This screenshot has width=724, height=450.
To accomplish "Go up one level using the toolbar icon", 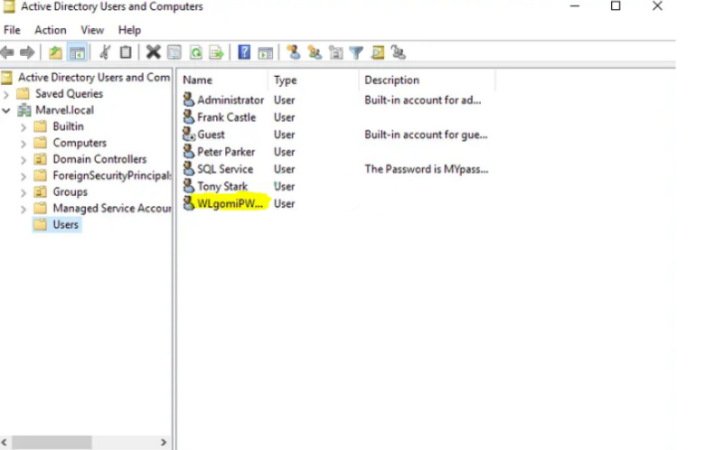I will [56, 52].
